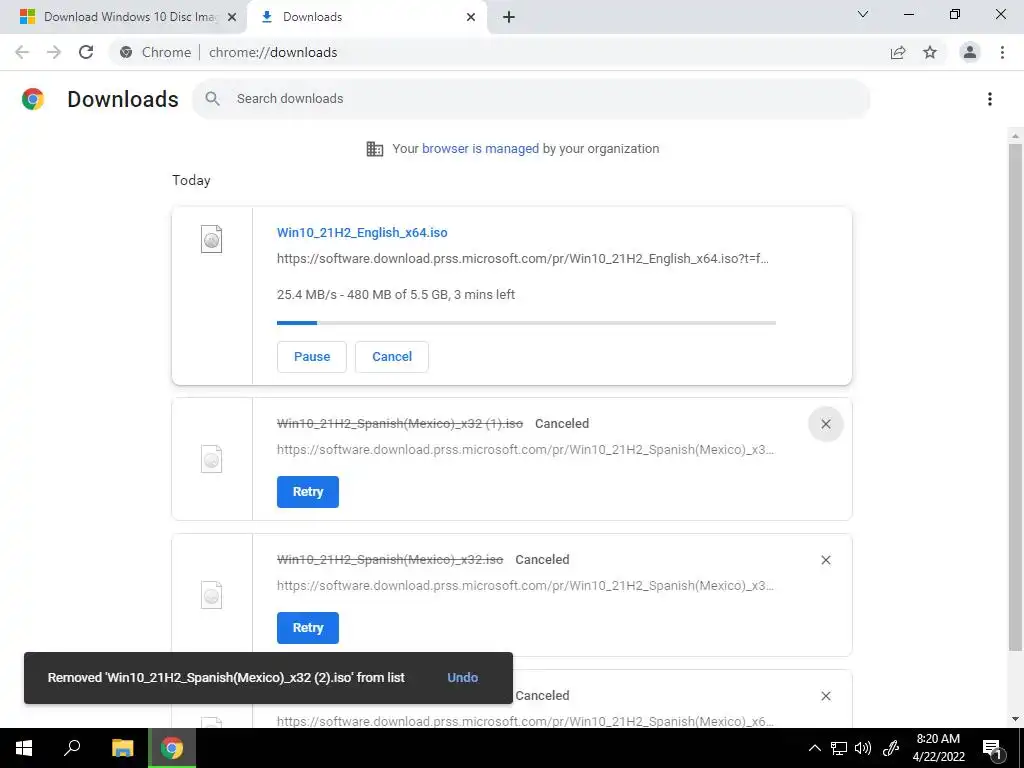This screenshot has width=1024, height=768.
Task: Go back using the browser back arrow
Action: pos(22,52)
